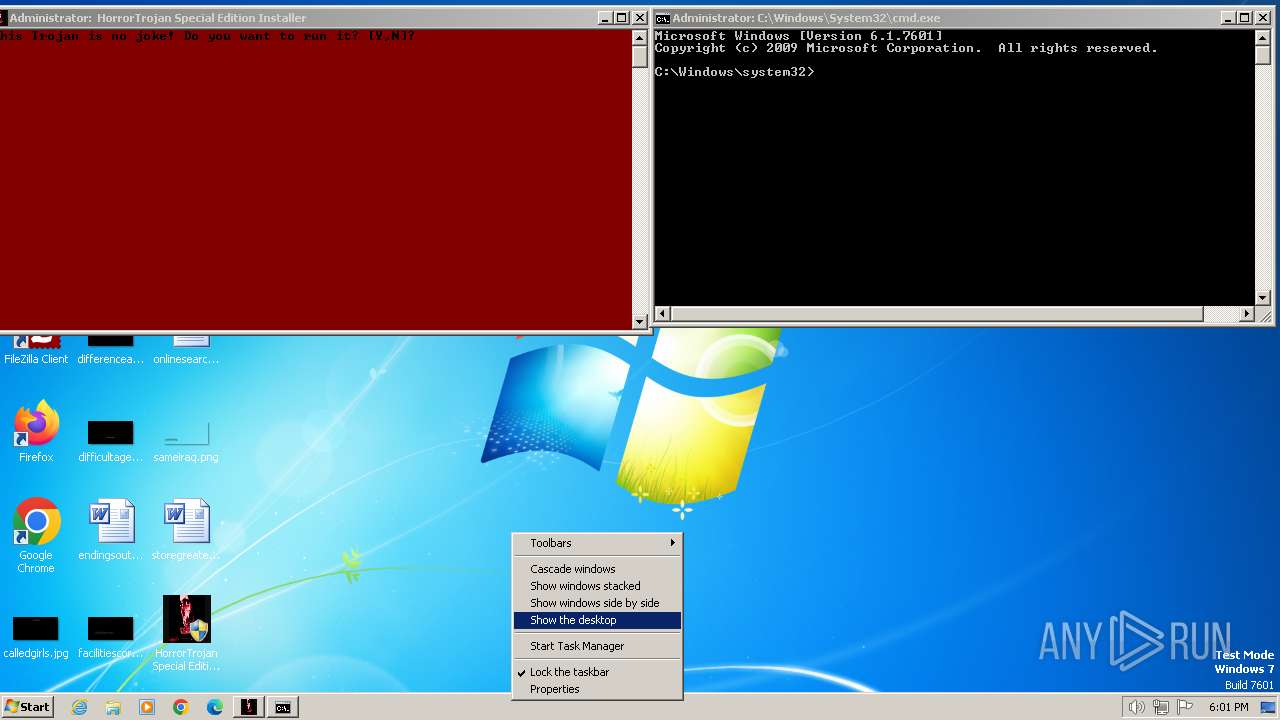This screenshot has width=1280, height=720.
Task: Open the Start menu
Action: click(x=27, y=707)
